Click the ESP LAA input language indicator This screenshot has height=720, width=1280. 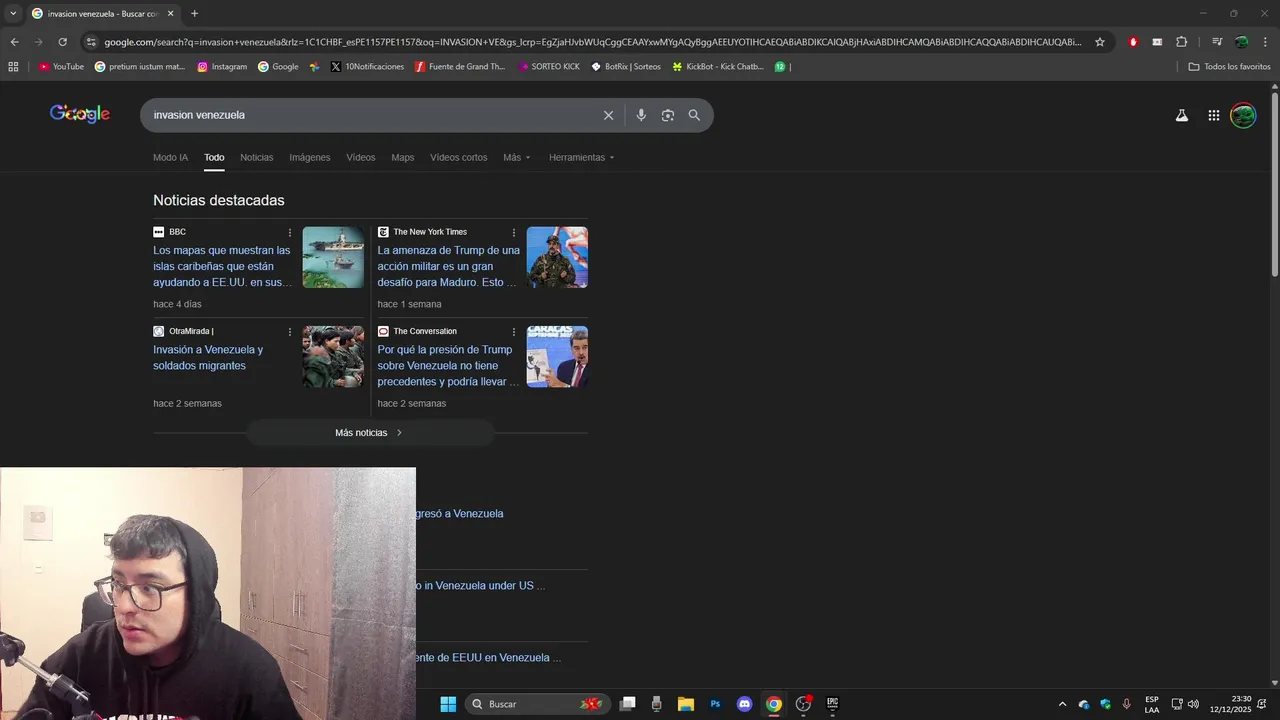pos(1152,704)
